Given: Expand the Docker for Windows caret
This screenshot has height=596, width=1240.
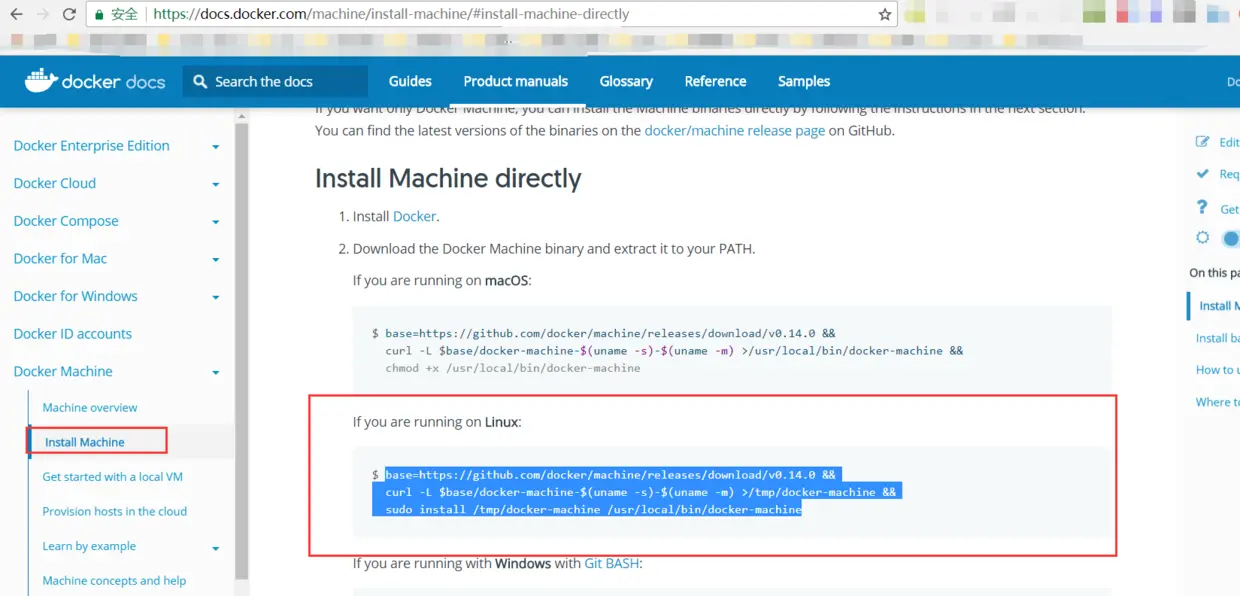Looking at the screenshot, I should (x=215, y=298).
